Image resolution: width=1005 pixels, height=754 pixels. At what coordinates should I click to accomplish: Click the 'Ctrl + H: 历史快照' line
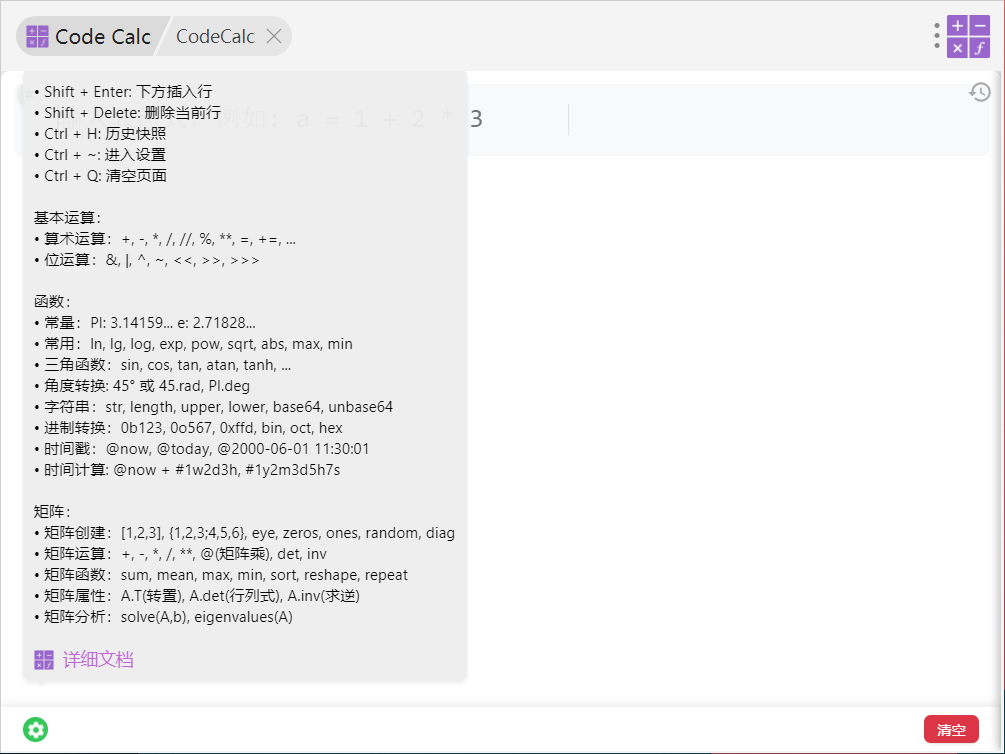(x=100, y=134)
